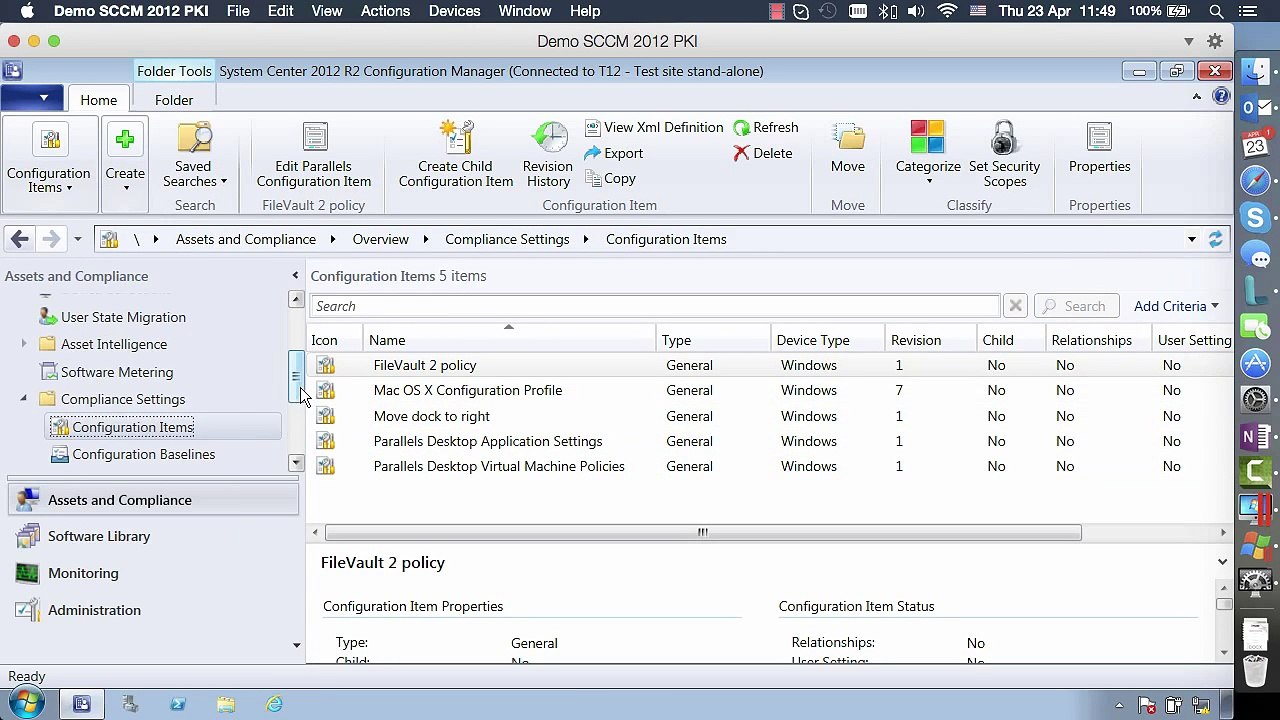Collapse the FileVault 2 policy details pane
1280x720 pixels.
click(1222, 562)
